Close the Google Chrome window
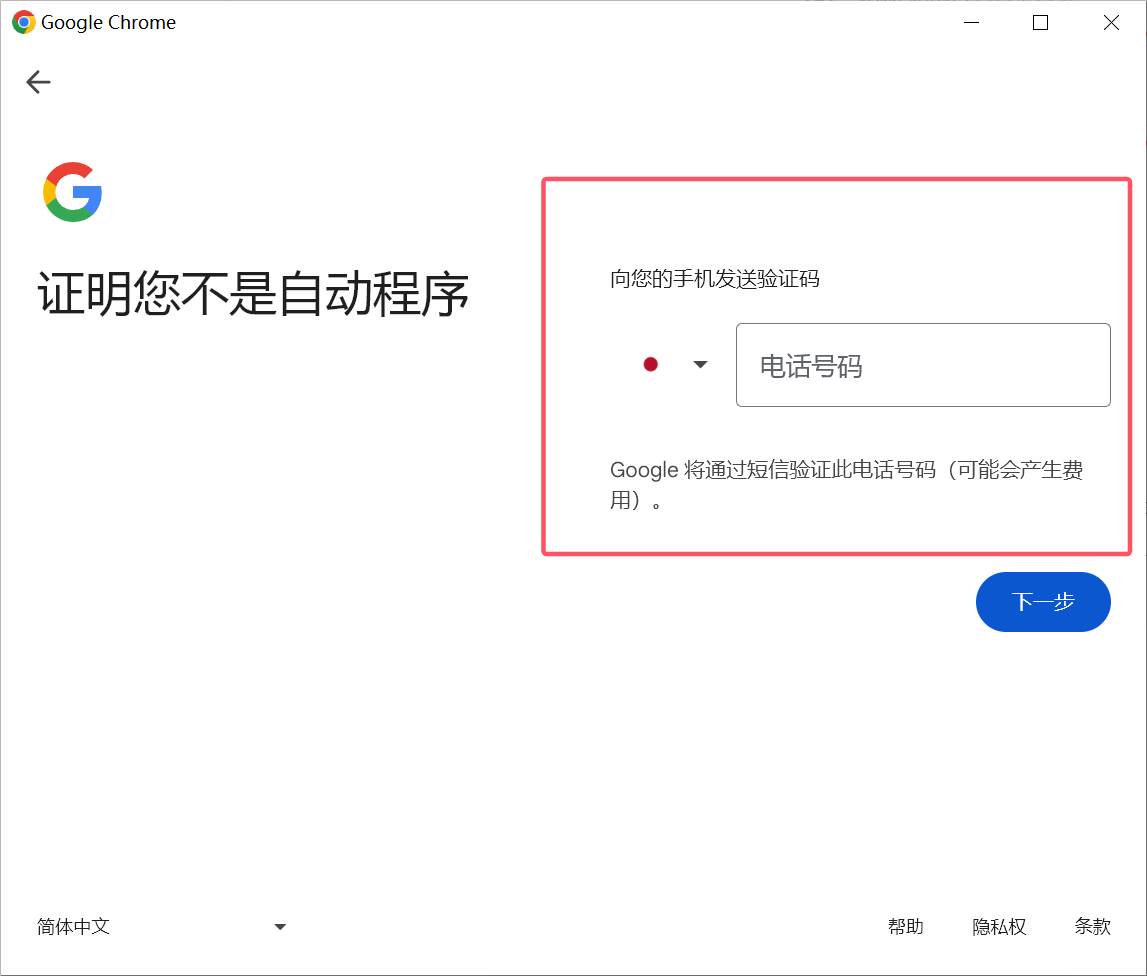The height and width of the screenshot is (976, 1147). click(1111, 23)
